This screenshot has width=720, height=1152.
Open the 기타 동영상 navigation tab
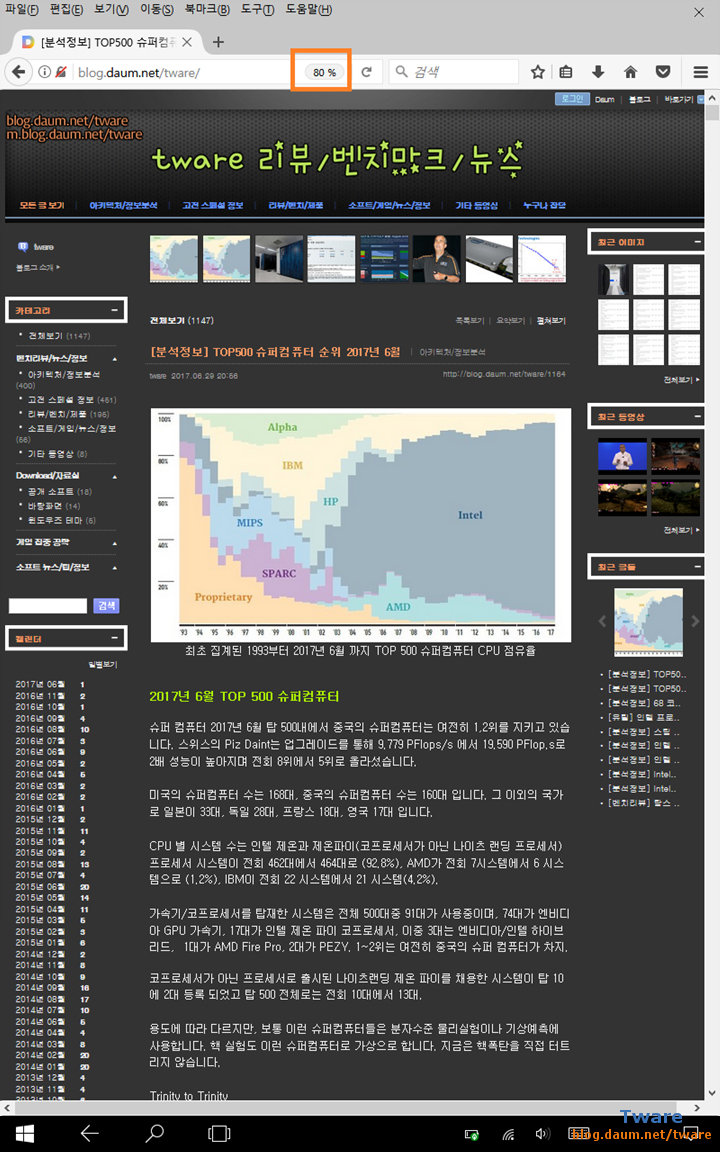pos(477,206)
